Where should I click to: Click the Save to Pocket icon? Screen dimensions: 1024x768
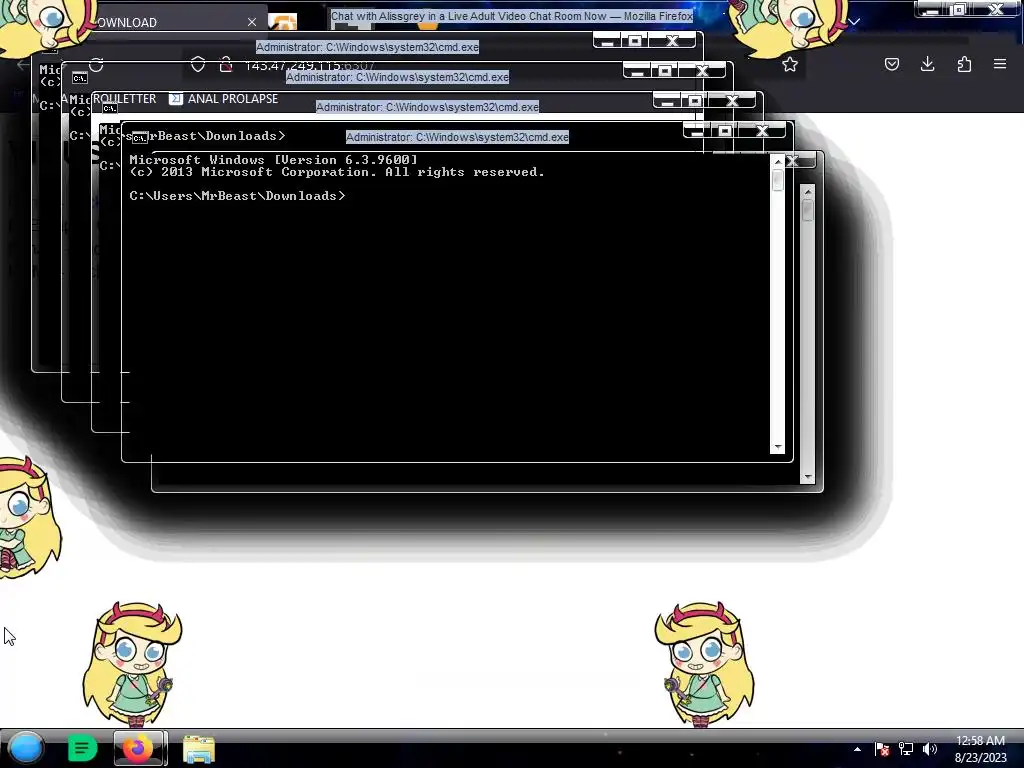891,64
